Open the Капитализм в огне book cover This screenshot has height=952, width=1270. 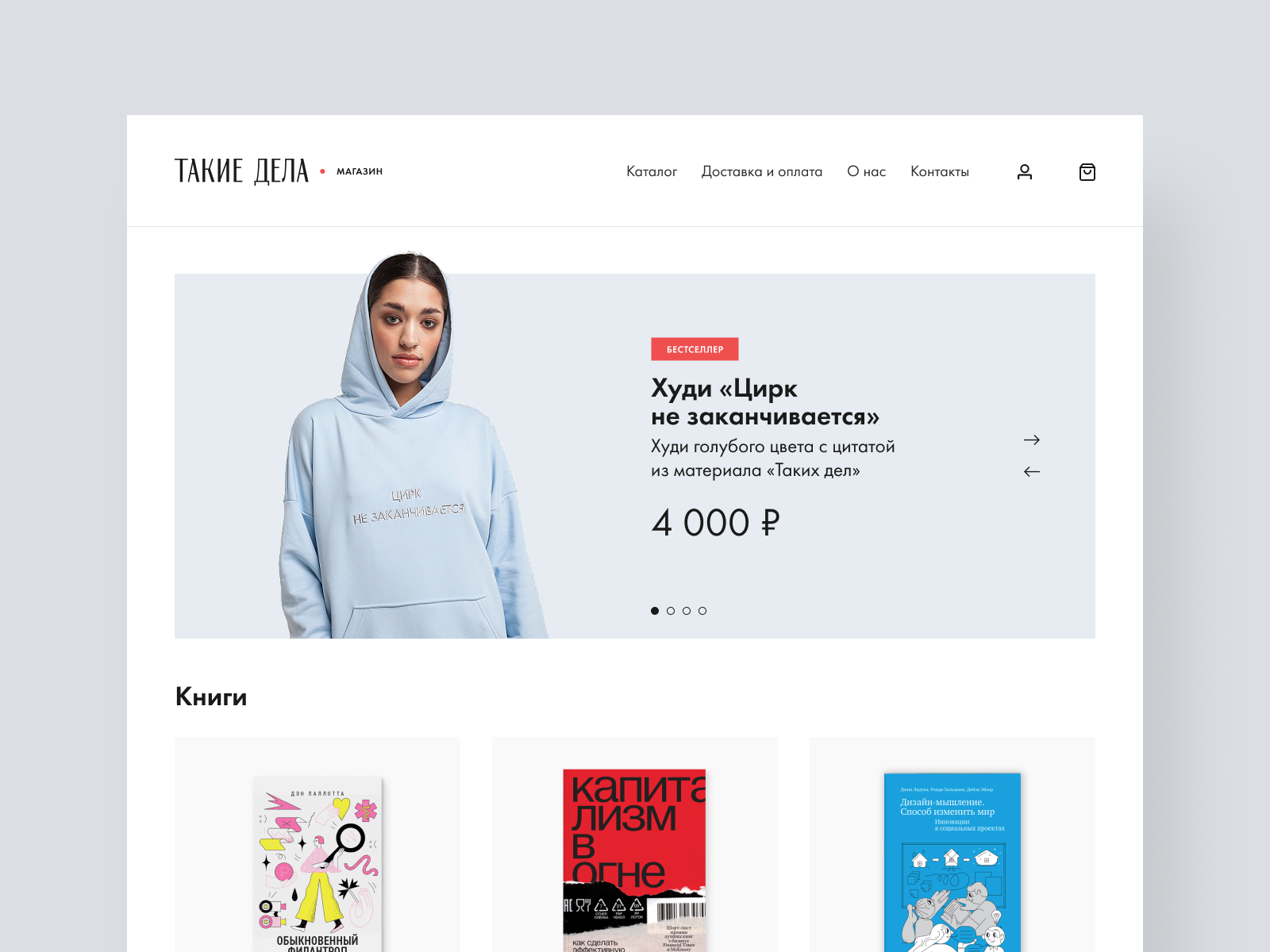(x=634, y=861)
